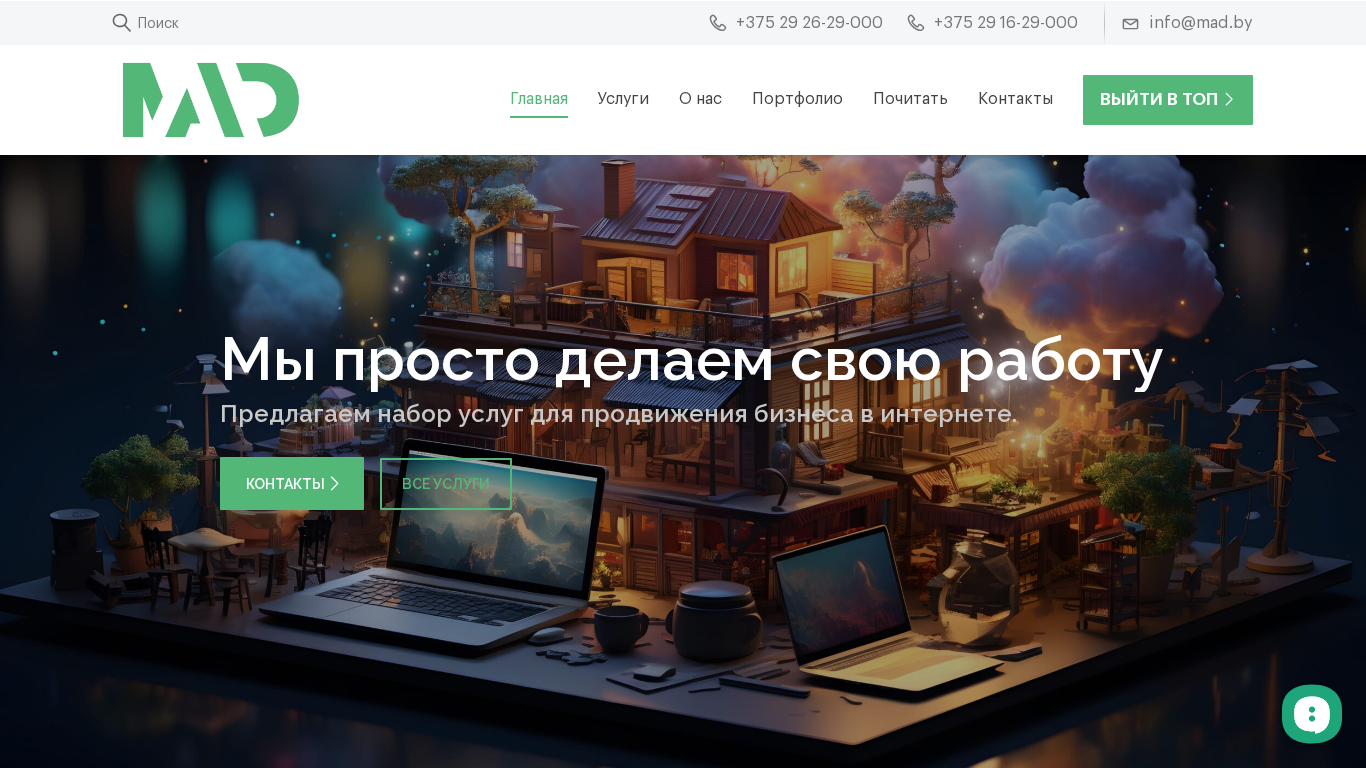Open Контакты in the navigation bar

[1015, 99]
